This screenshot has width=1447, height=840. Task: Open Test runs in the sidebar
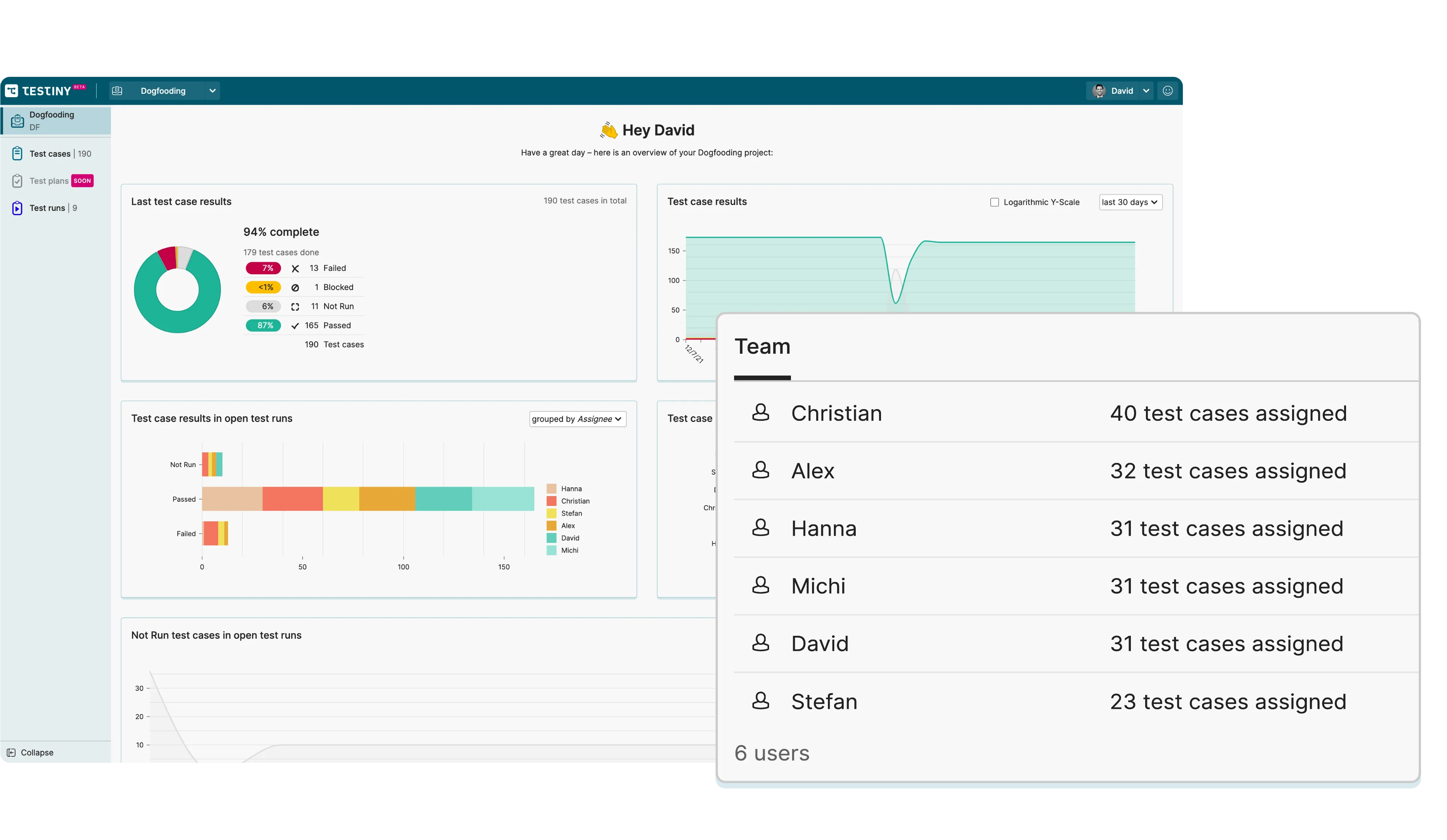tap(47, 208)
